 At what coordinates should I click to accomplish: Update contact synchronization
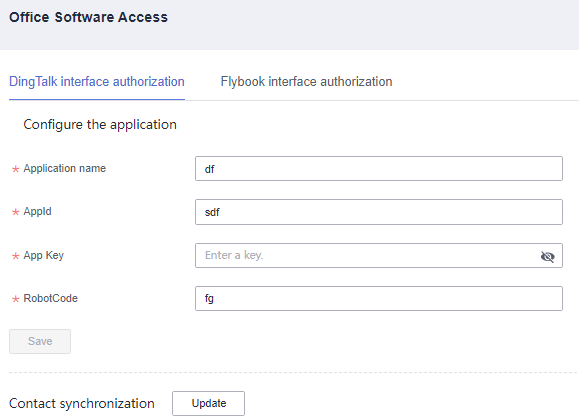(208, 403)
